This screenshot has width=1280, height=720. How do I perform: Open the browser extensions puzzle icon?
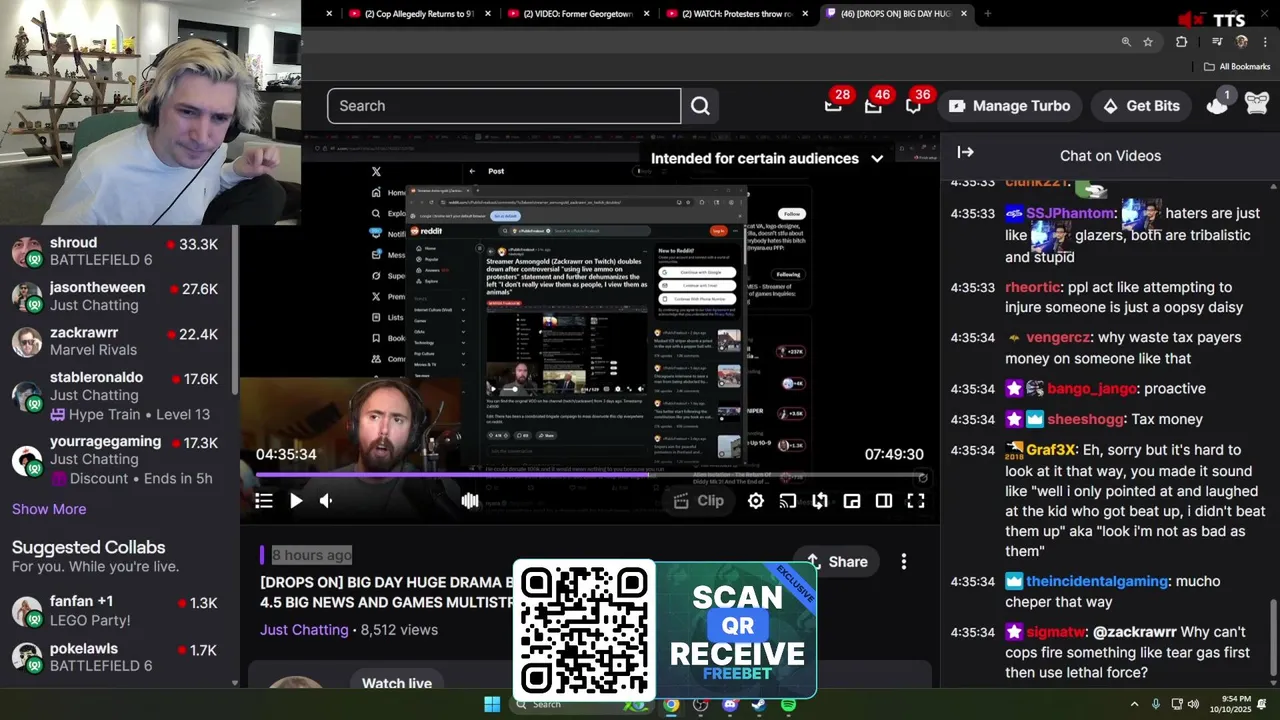coord(1182,42)
